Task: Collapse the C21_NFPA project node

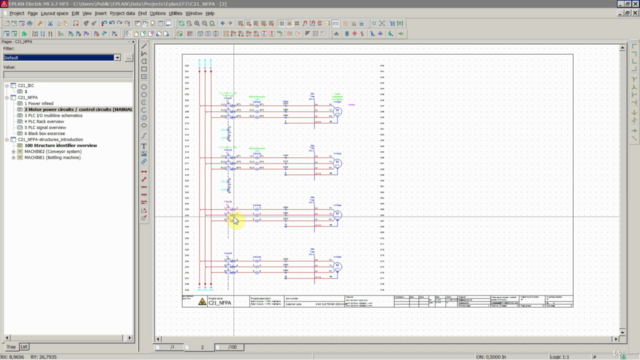Action: [7, 98]
